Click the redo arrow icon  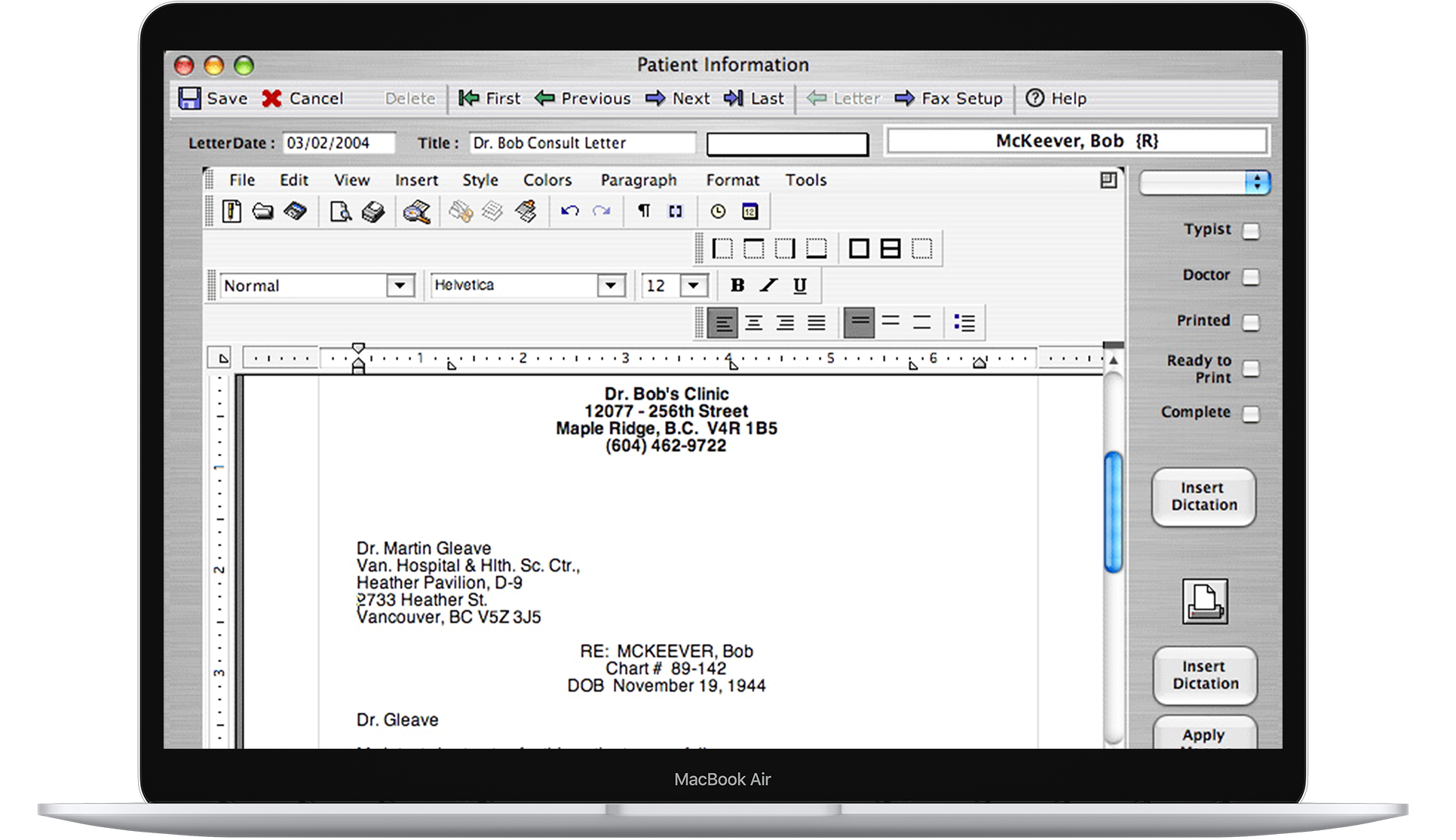coord(601,212)
